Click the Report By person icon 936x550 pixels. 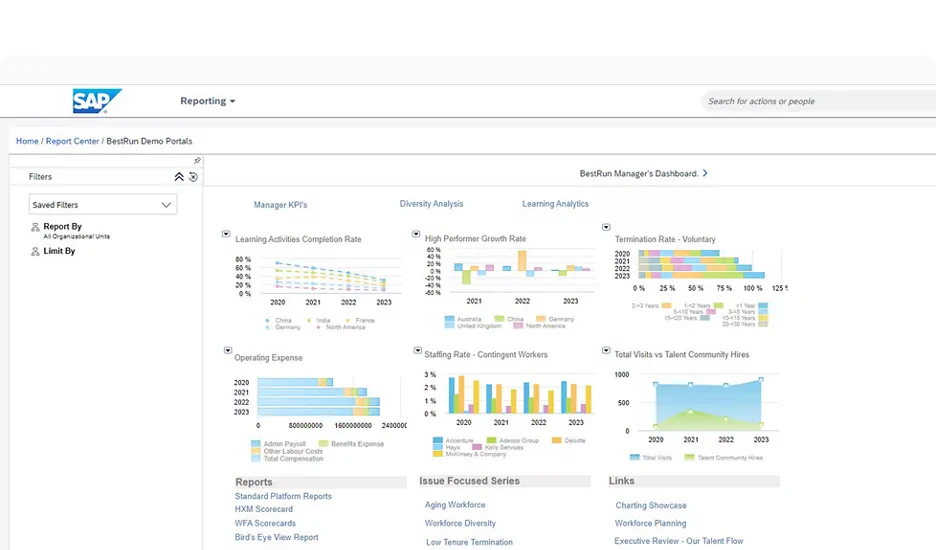[35, 227]
